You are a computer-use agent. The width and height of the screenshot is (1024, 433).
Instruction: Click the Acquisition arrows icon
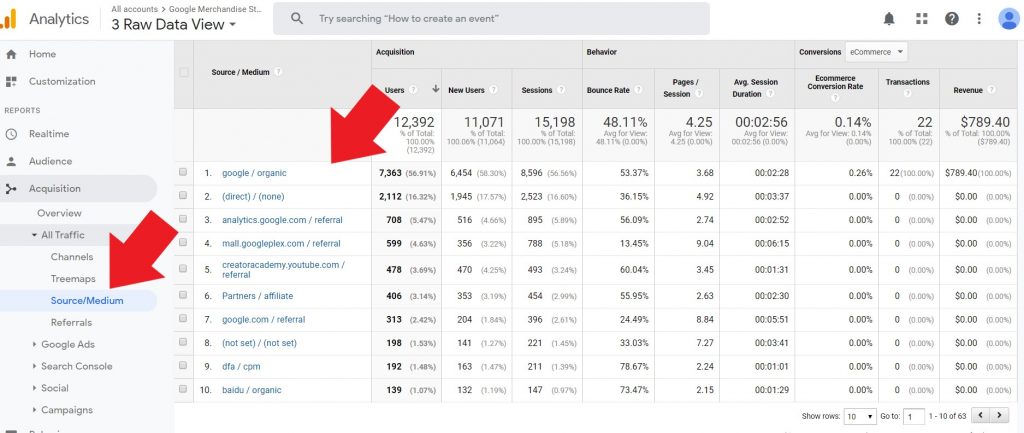point(11,189)
